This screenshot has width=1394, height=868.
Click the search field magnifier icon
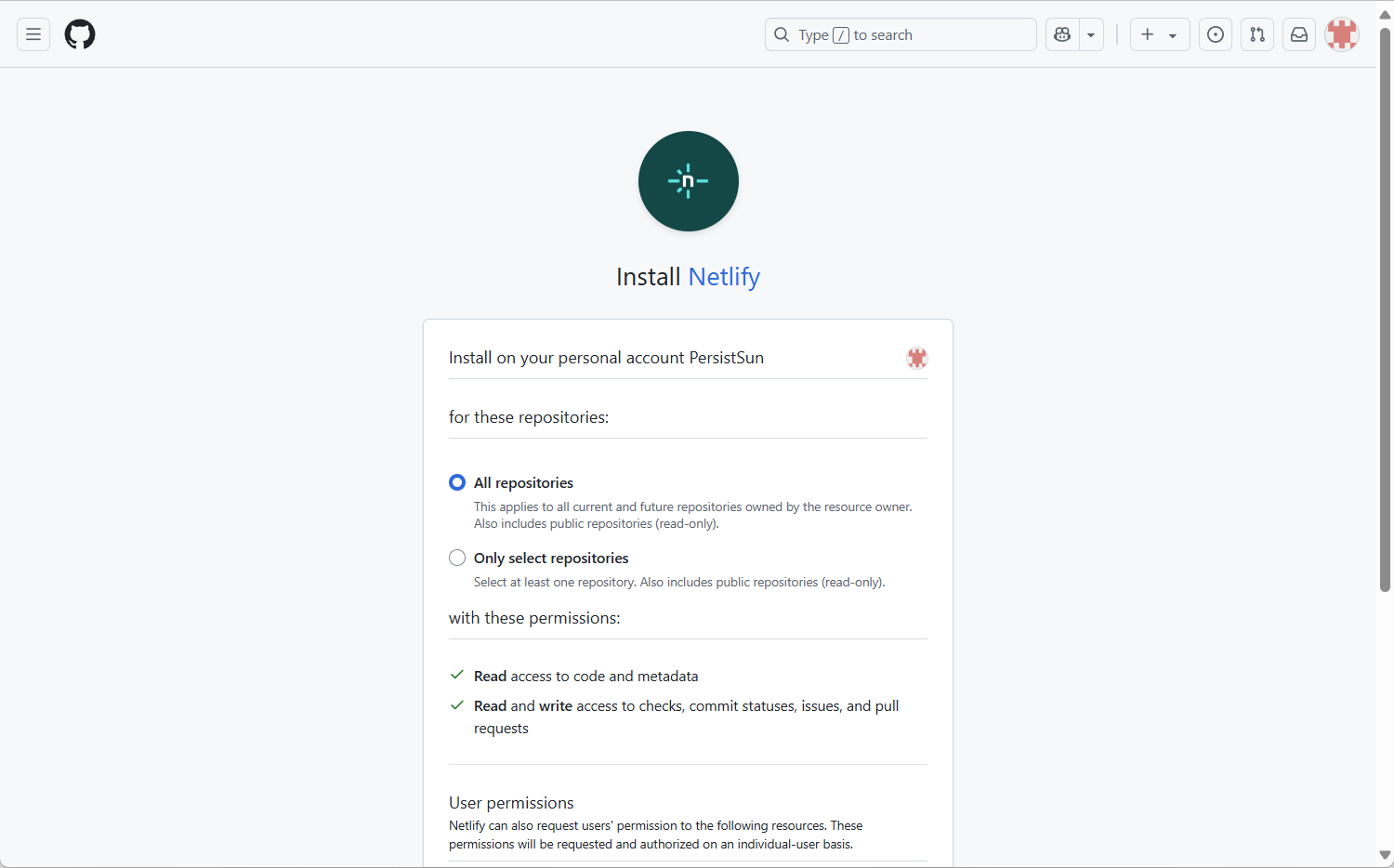tap(782, 34)
